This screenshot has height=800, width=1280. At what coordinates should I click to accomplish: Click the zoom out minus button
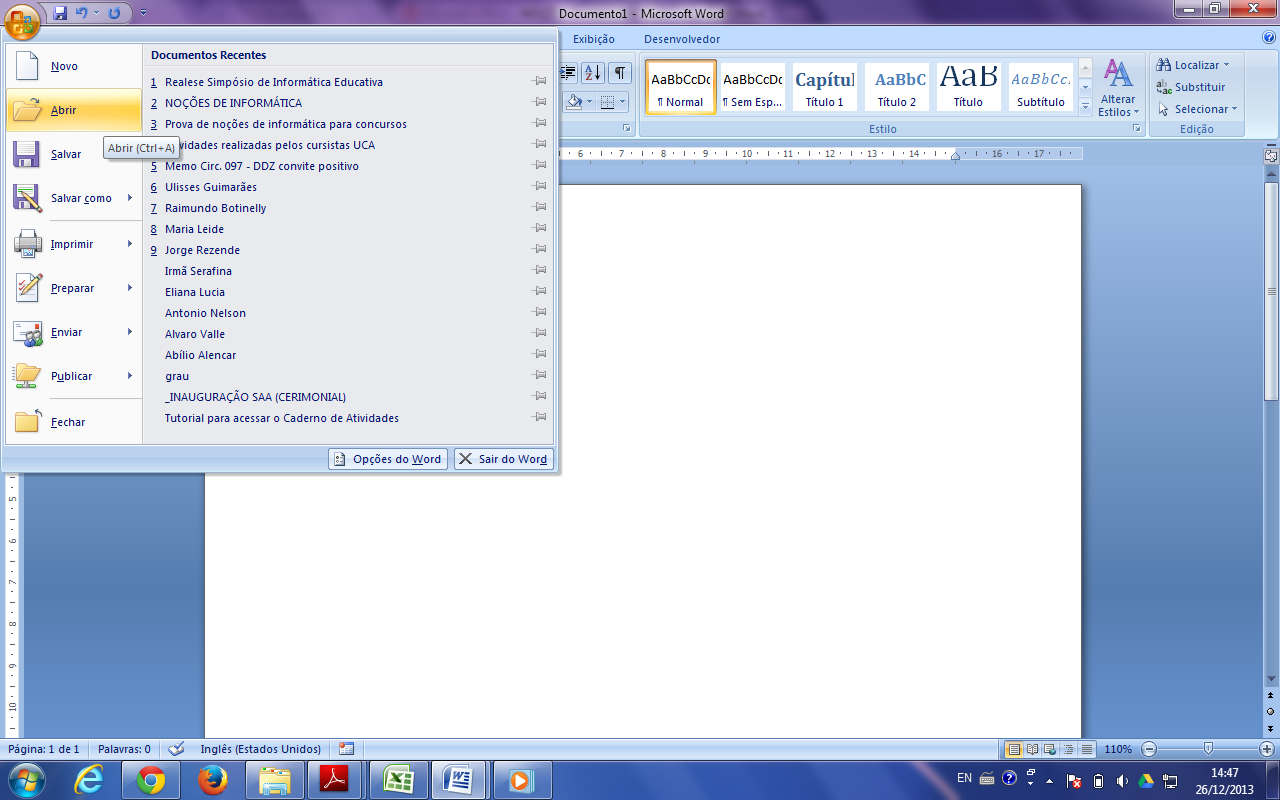[x=1149, y=748]
